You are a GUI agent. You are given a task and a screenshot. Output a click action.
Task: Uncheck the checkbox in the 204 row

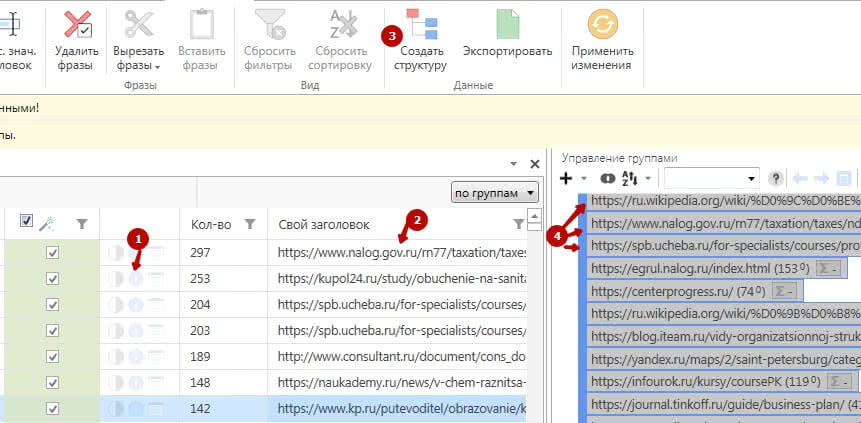click(x=52, y=304)
